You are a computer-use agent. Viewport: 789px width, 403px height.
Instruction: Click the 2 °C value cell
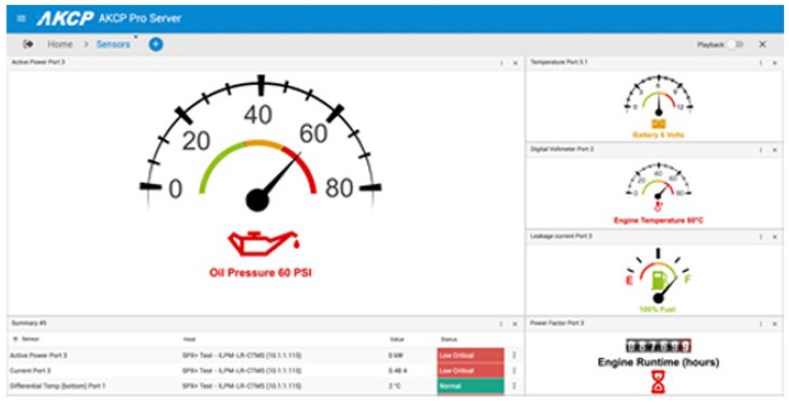[394, 386]
